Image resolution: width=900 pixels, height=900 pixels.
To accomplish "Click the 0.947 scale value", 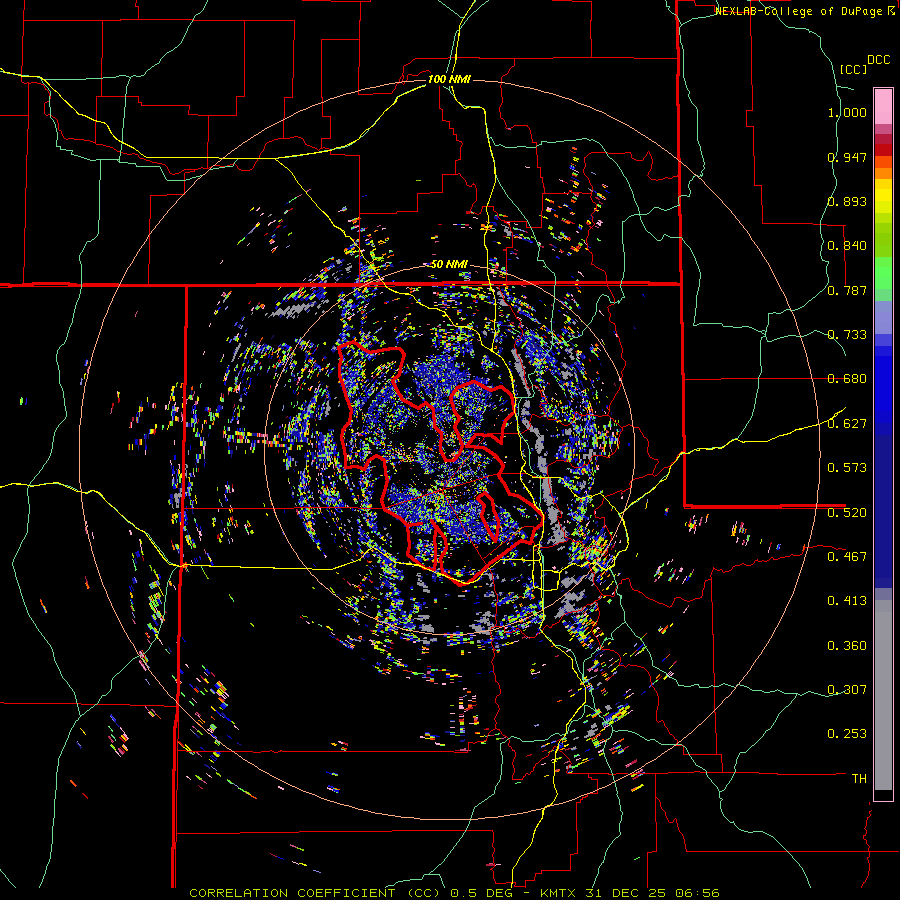I will tap(847, 157).
